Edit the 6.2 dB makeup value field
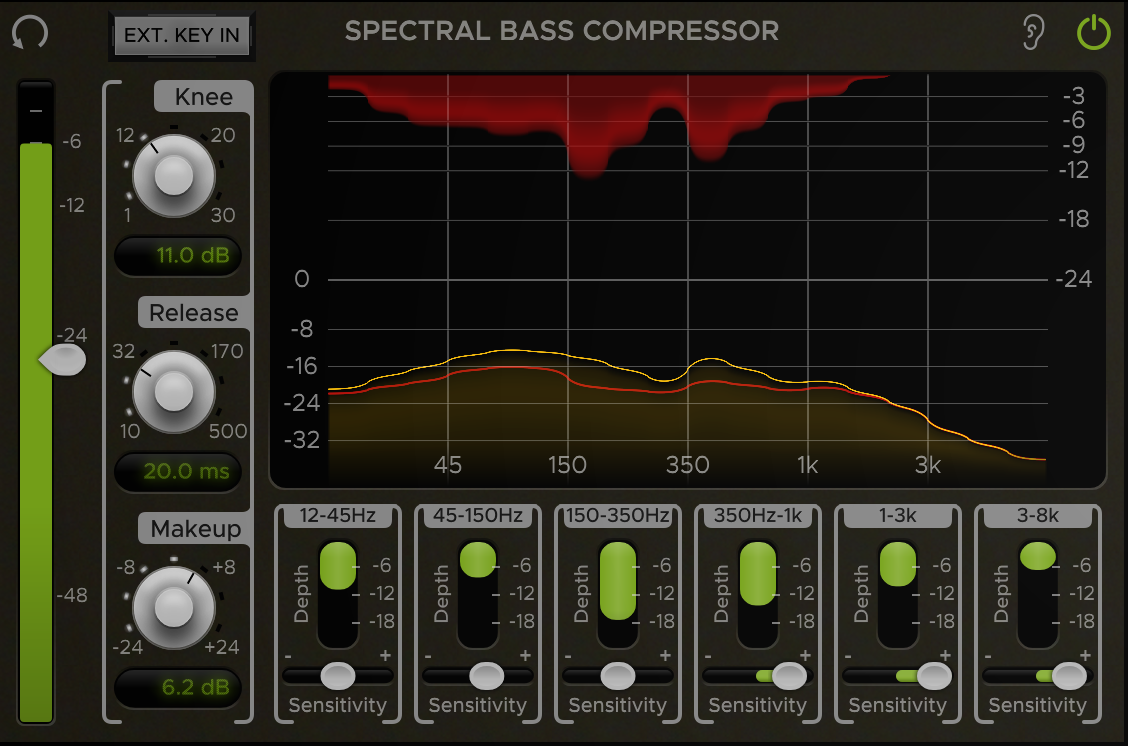This screenshot has height=746, width=1128. (178, 687)
